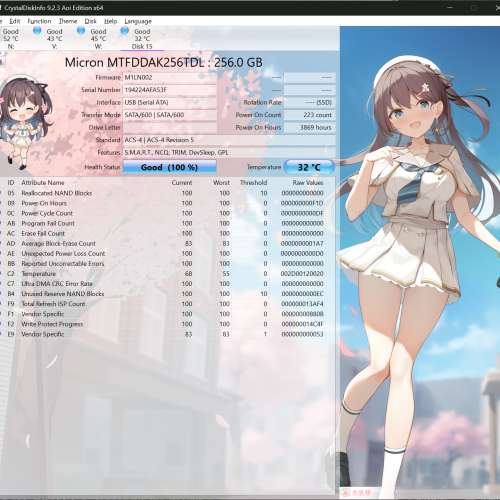
Task: Click the Raw Values column header
Action: (x=308, y=183)
